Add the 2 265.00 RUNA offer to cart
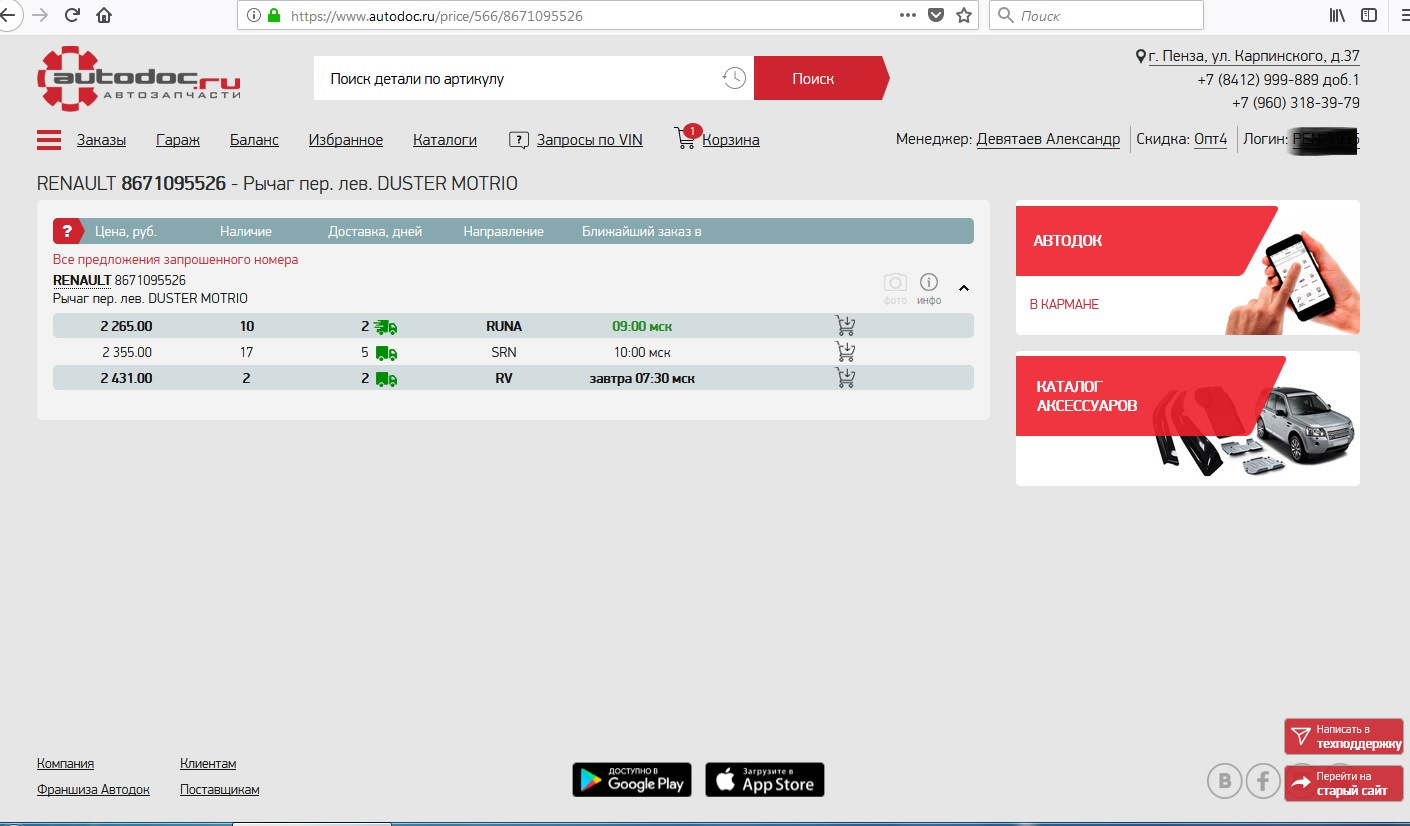The height and width of the screenshot is (826, 1410). click(845, 326)
